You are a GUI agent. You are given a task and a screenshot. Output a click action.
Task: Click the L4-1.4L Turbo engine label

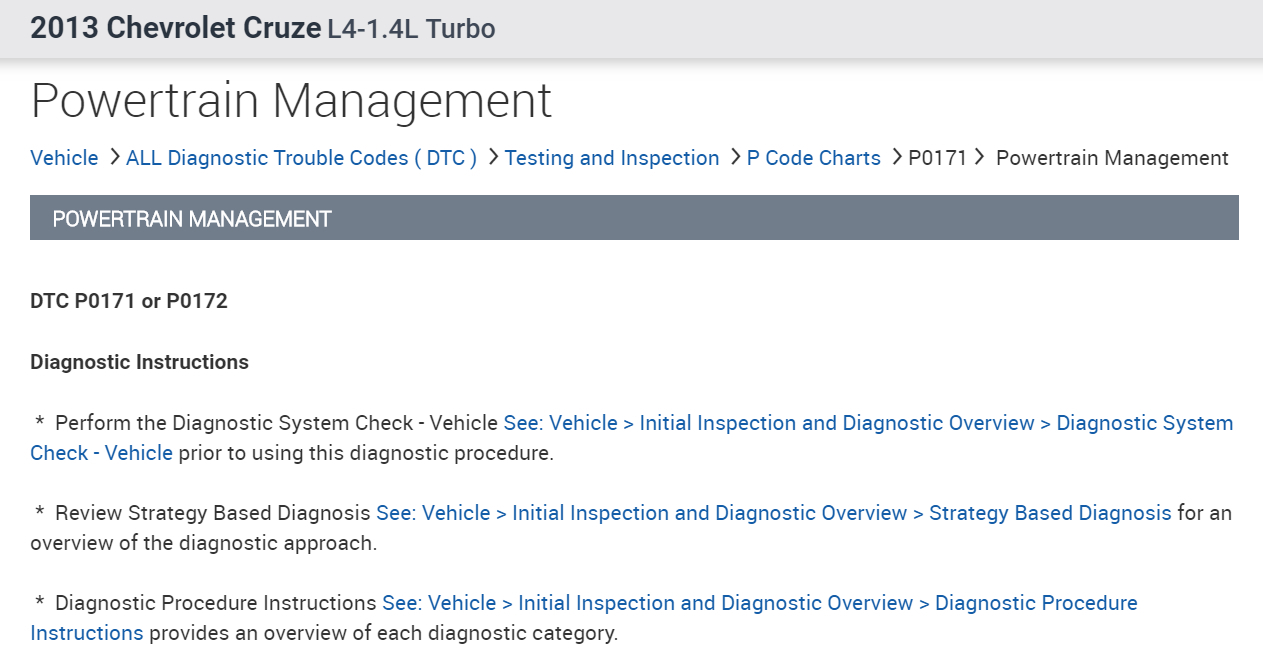point(411,29)
